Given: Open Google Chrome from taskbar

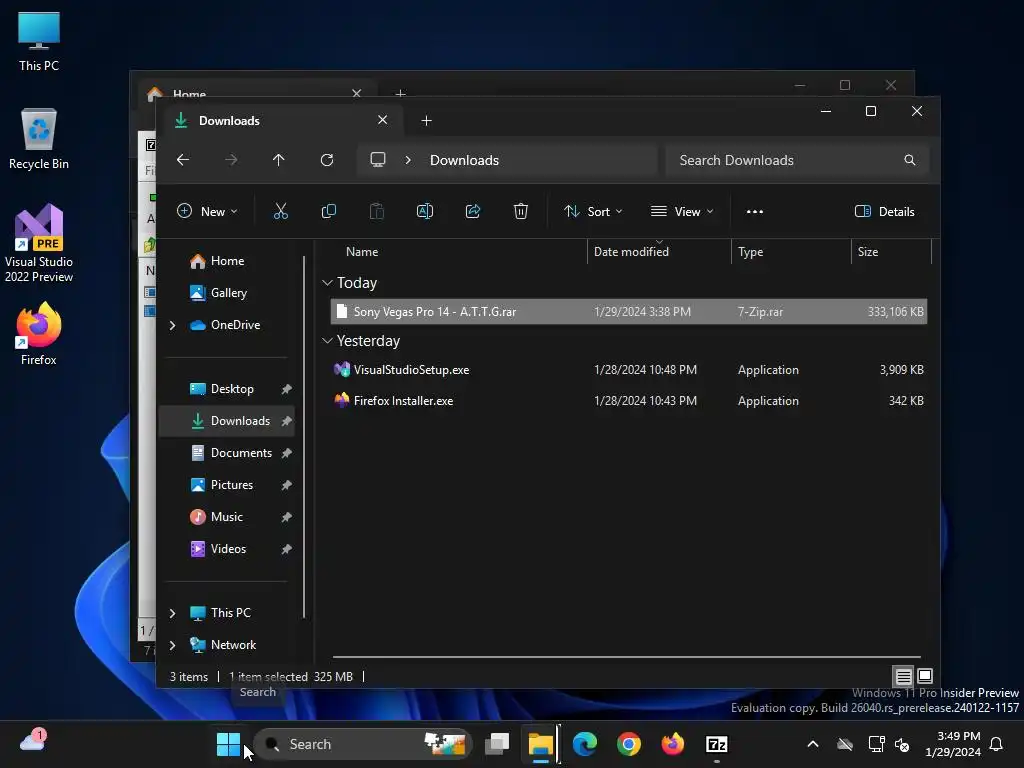Looking at the screenshot, I should 628,744.
